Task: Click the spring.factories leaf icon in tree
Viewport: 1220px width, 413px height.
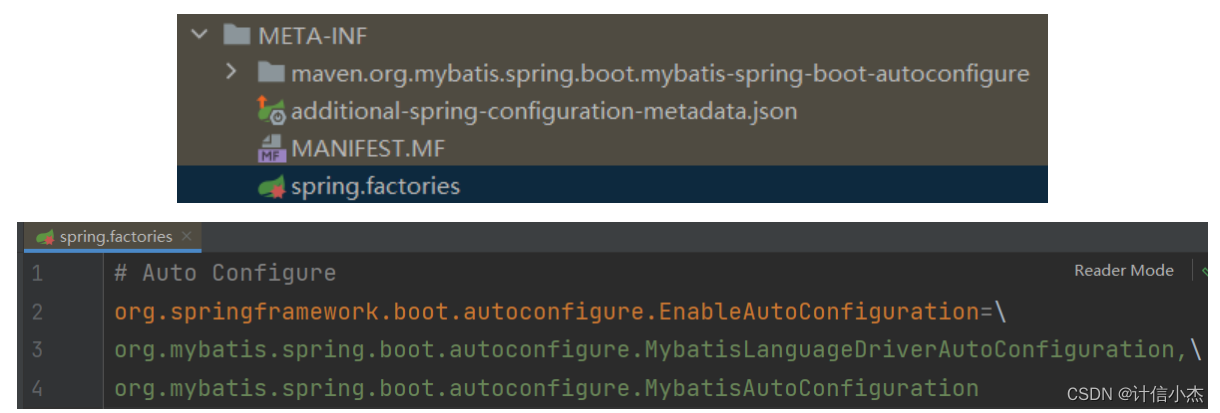Action: (272, 186)
